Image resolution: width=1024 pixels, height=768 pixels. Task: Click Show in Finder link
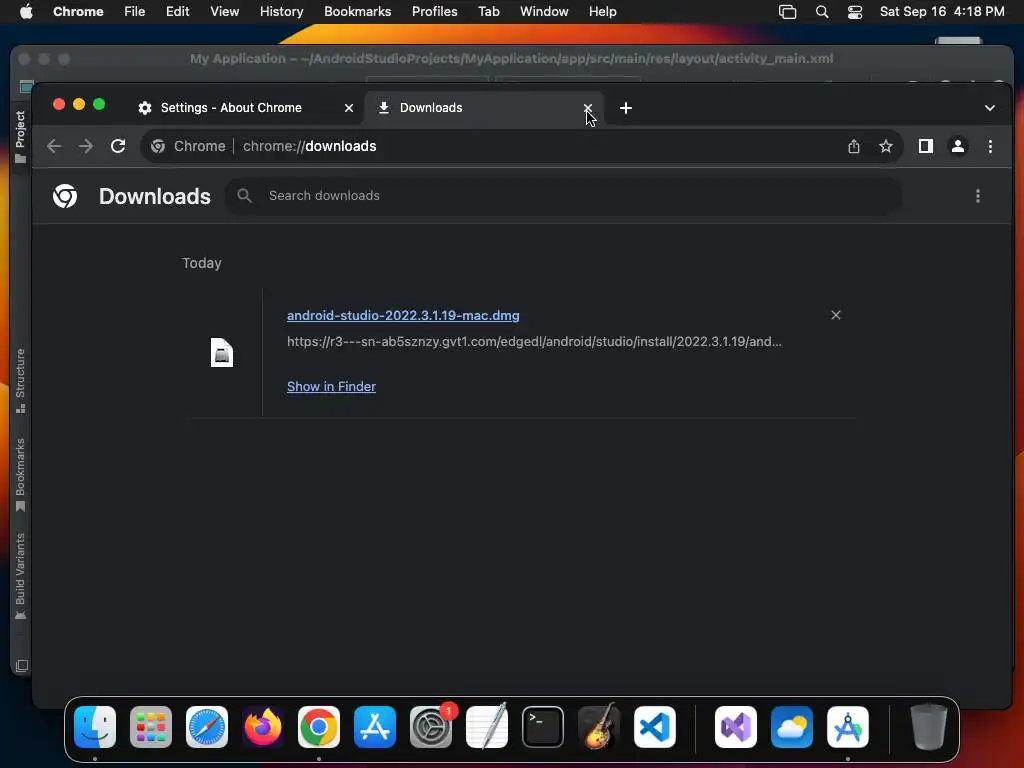(x=331, y=387)
